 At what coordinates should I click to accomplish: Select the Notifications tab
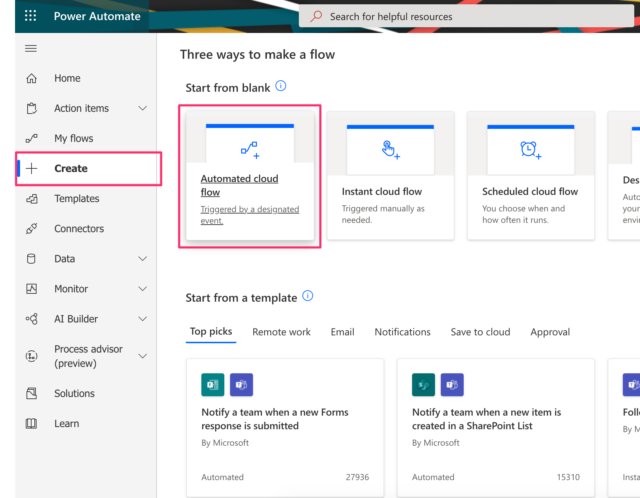coord(402,332)
